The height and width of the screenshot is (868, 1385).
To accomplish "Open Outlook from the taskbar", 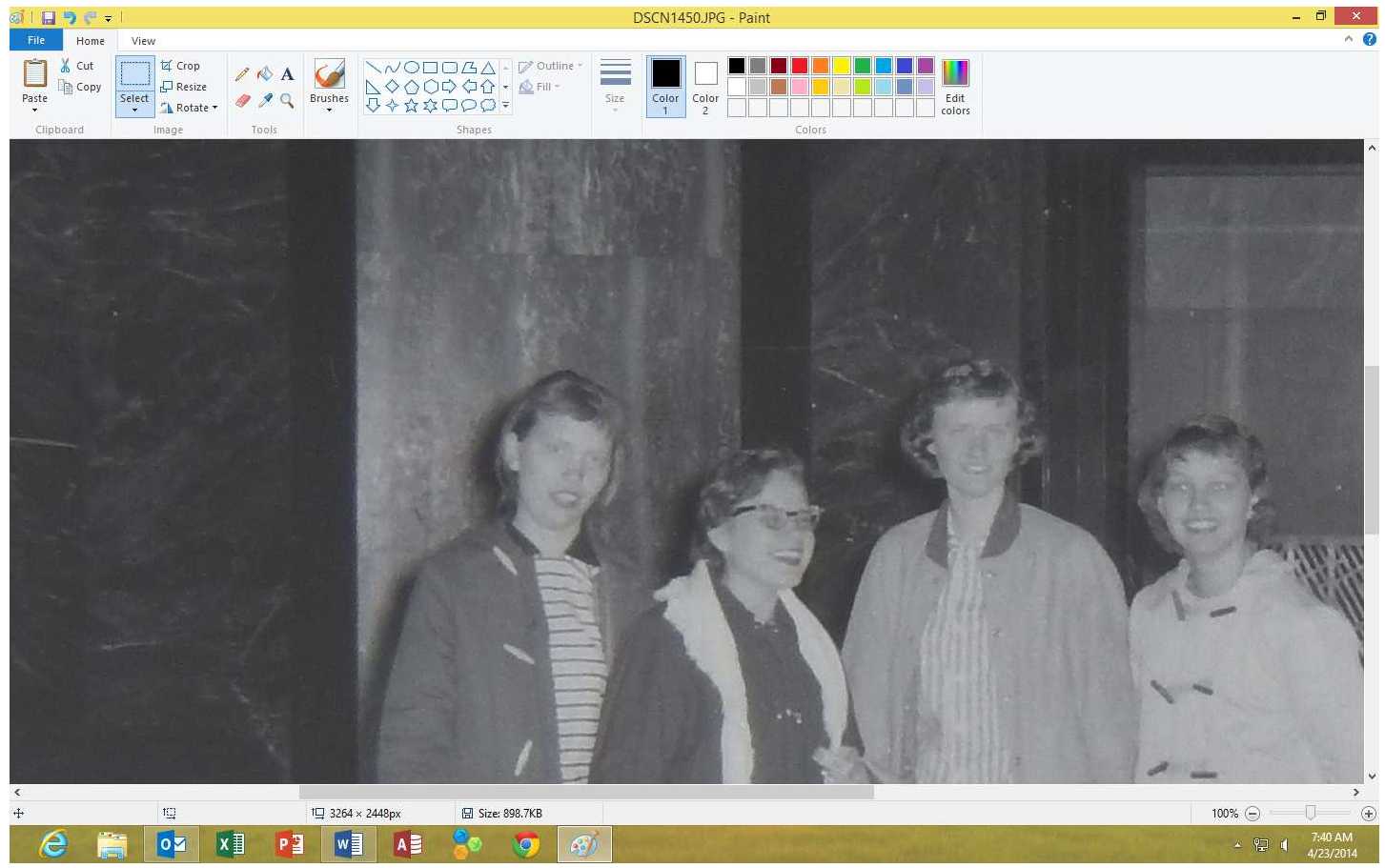I will [171, 844].
